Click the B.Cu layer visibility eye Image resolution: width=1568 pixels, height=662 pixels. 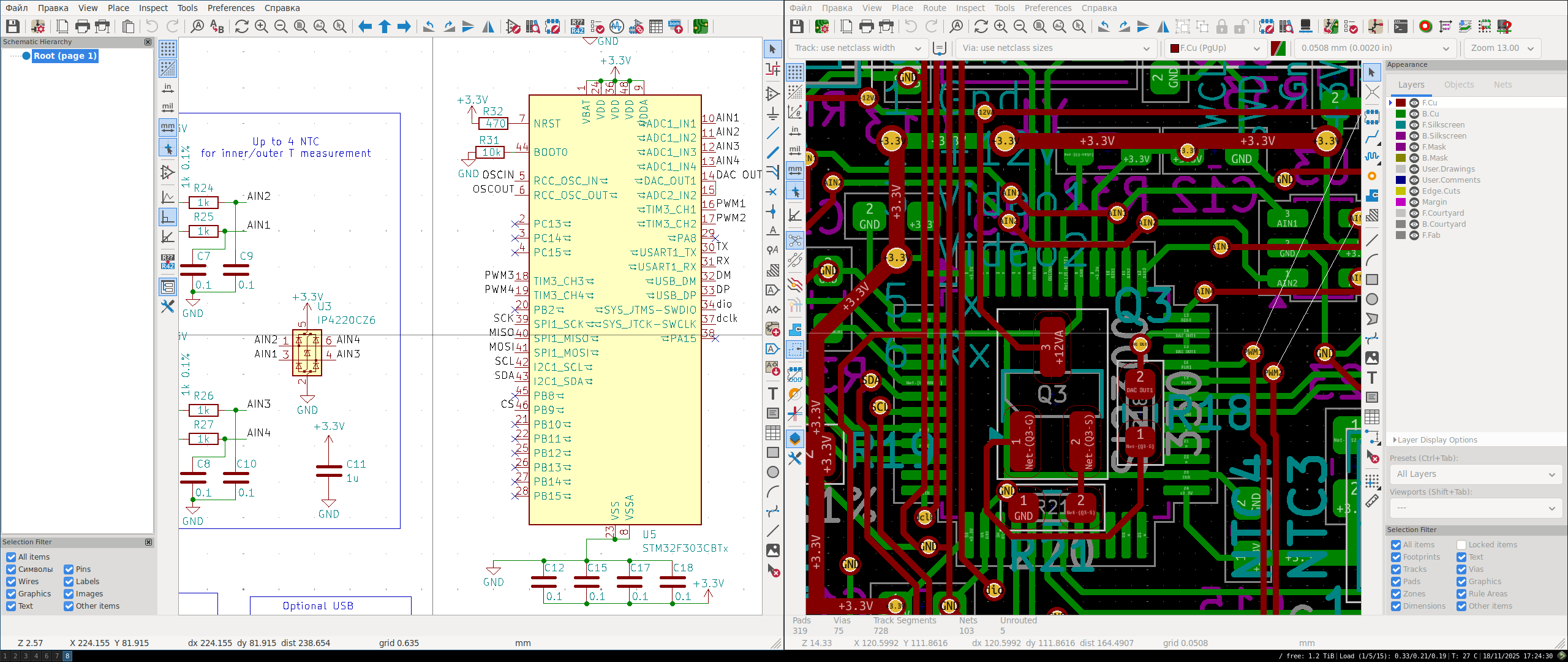click(1414, 114)
